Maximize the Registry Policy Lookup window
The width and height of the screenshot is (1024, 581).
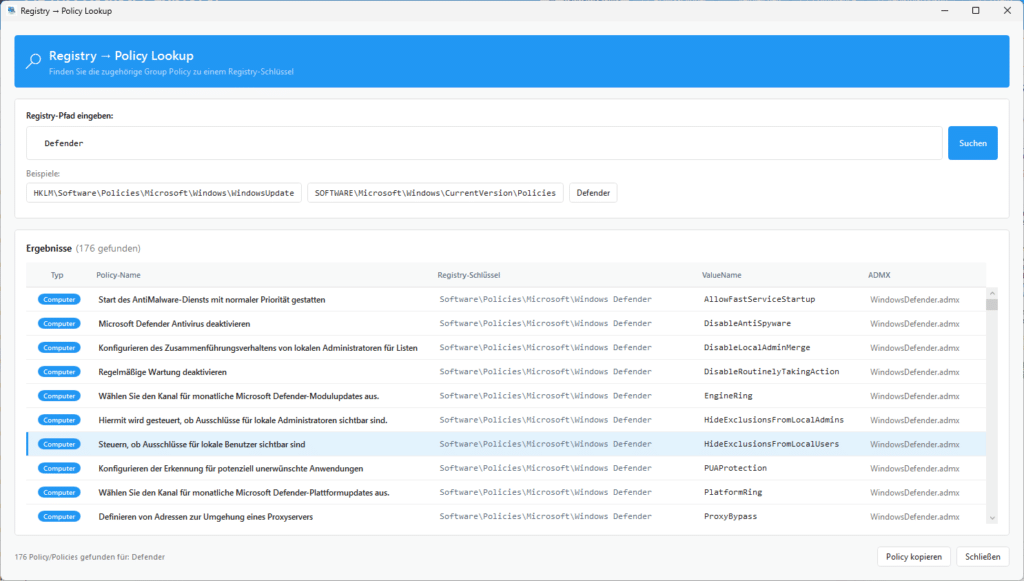click(976, 10)
